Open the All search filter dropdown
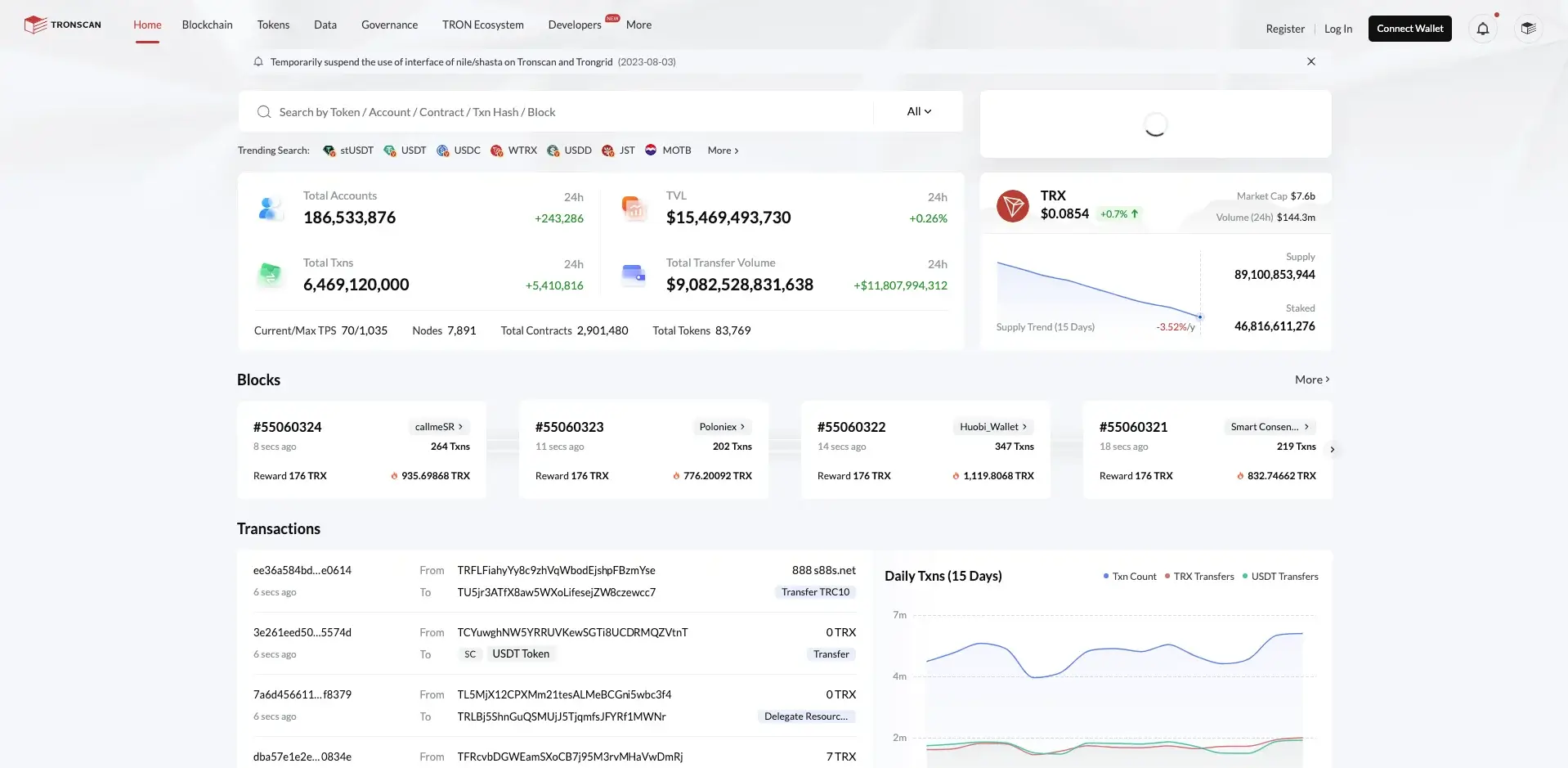1568x768 pixels. click(919, 111)
